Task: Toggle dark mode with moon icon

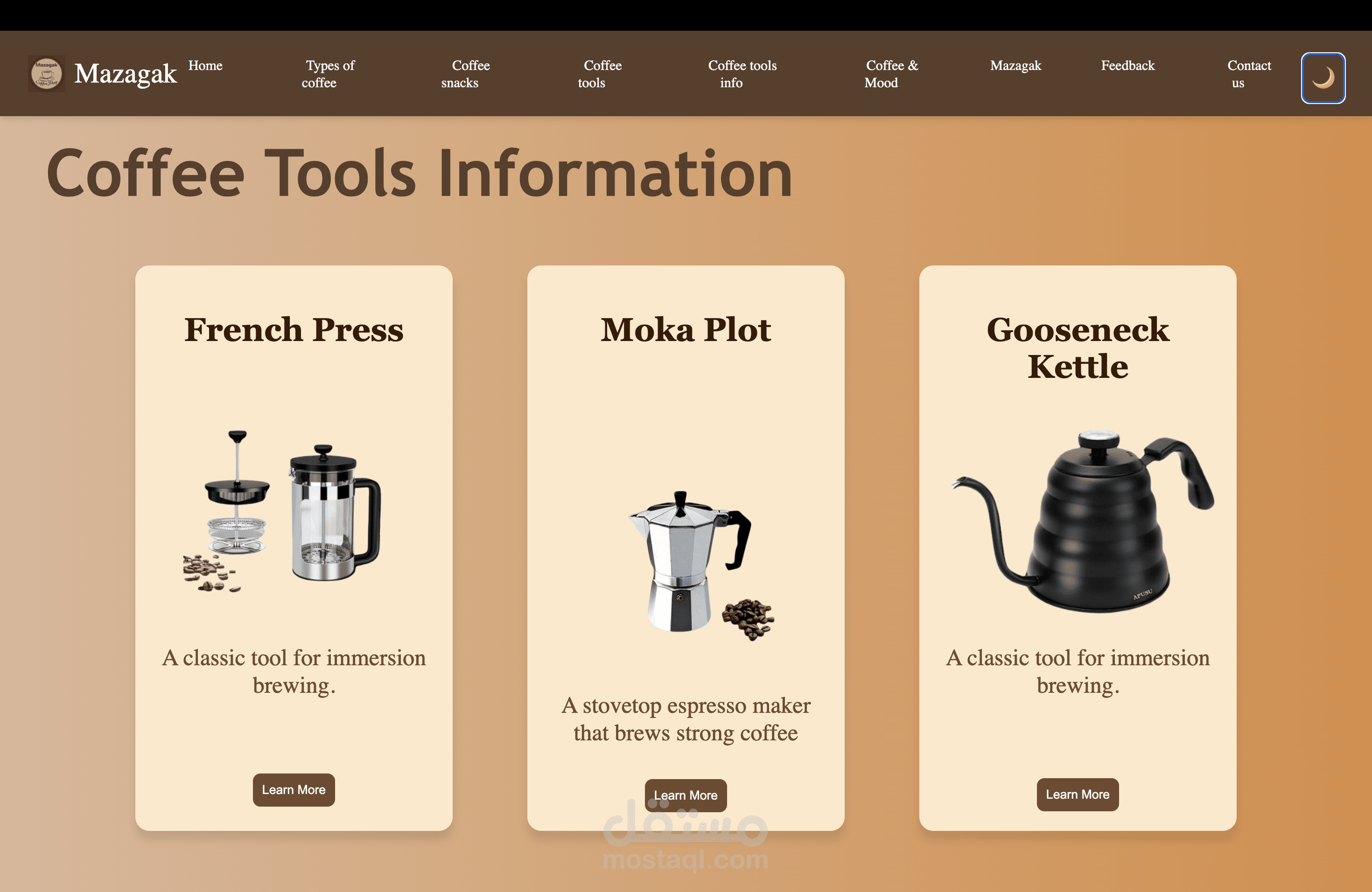Action: (x=1323, y=78)
